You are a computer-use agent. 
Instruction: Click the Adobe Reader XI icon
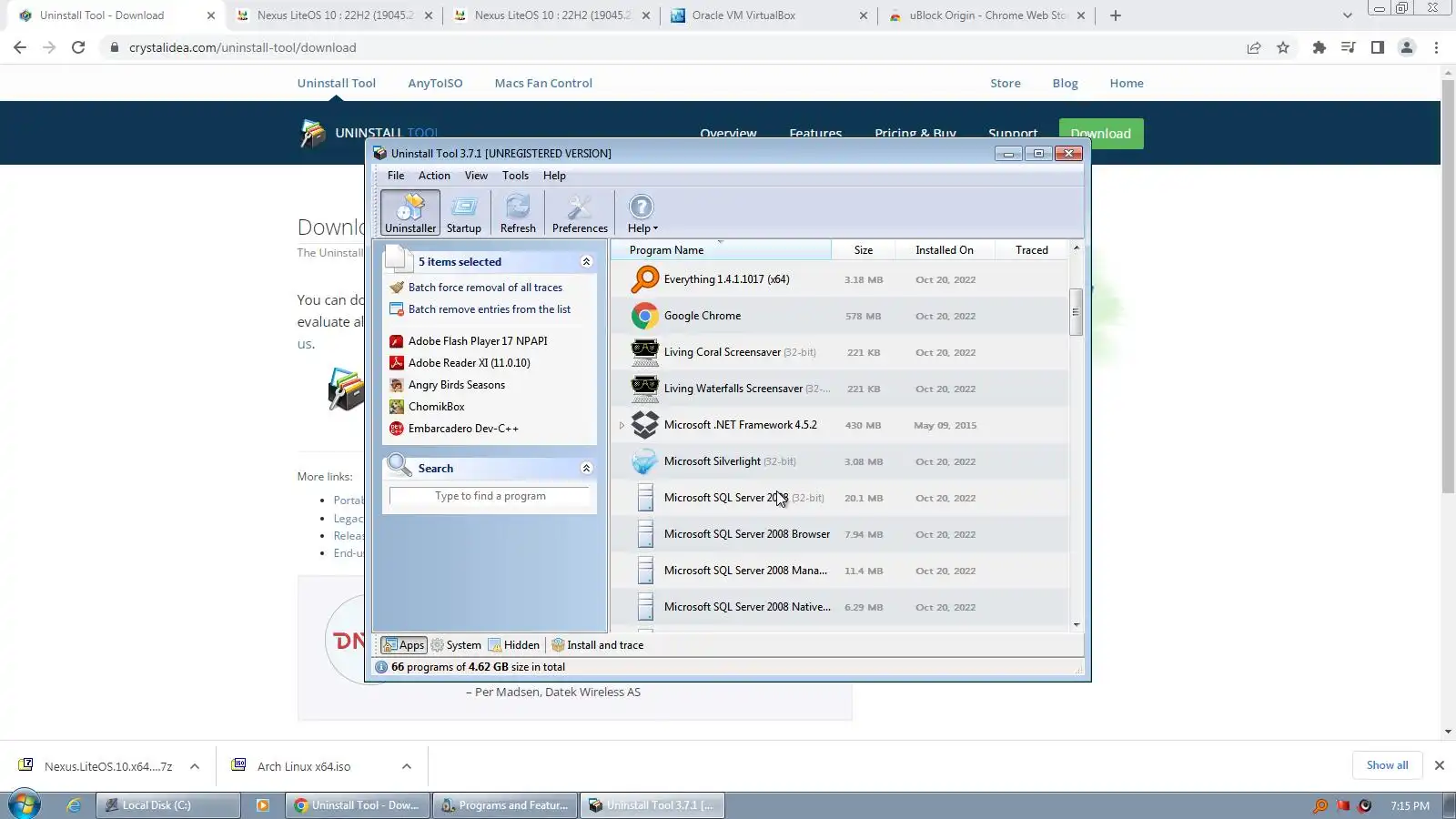click(397, 363)
